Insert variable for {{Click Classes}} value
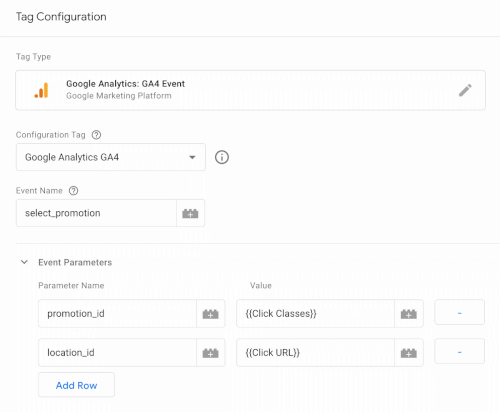Viewport: 500px width, 412px height. click(409, 314)
